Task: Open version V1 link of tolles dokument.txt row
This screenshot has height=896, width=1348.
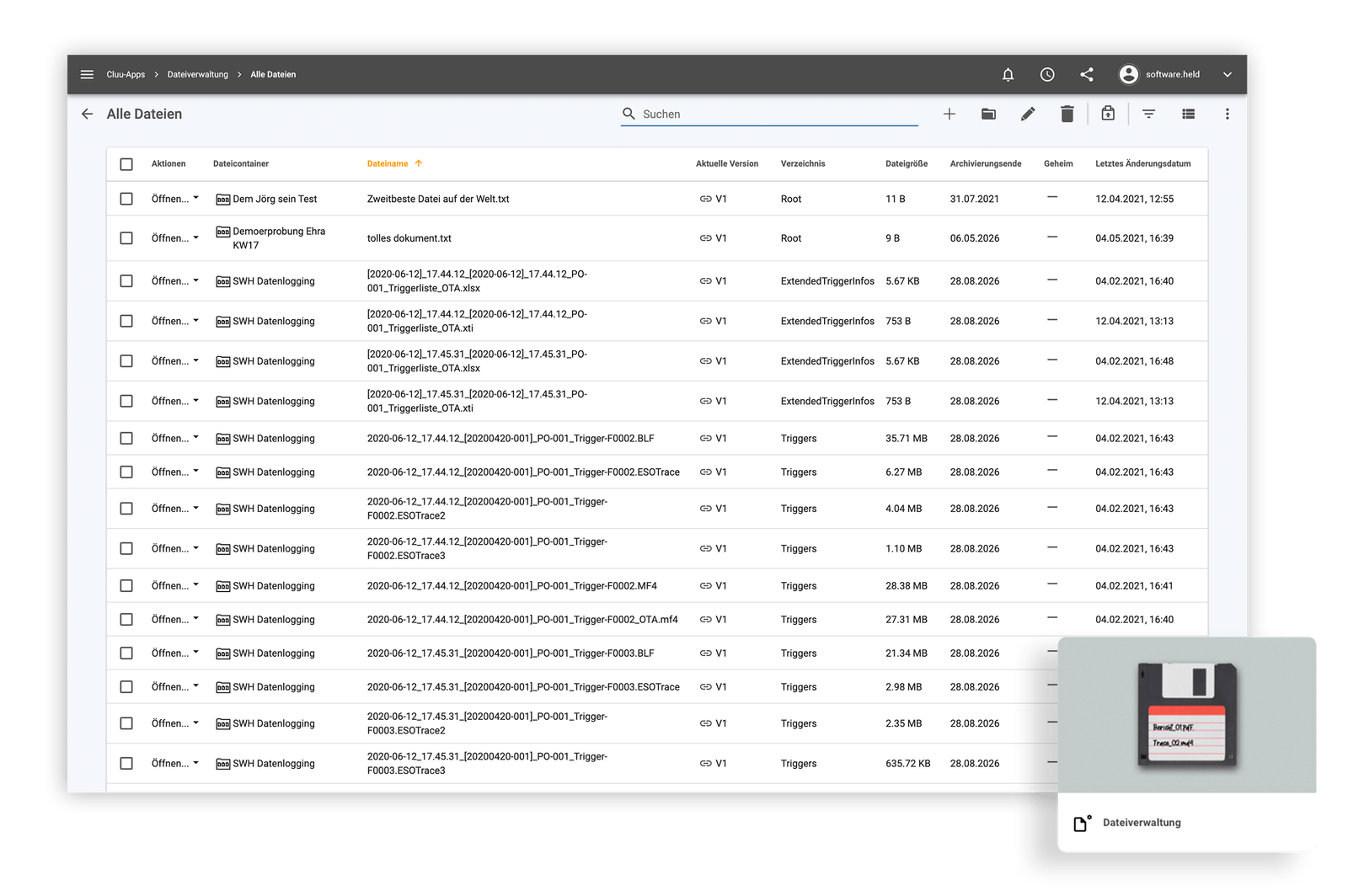Action: (713, 238)
